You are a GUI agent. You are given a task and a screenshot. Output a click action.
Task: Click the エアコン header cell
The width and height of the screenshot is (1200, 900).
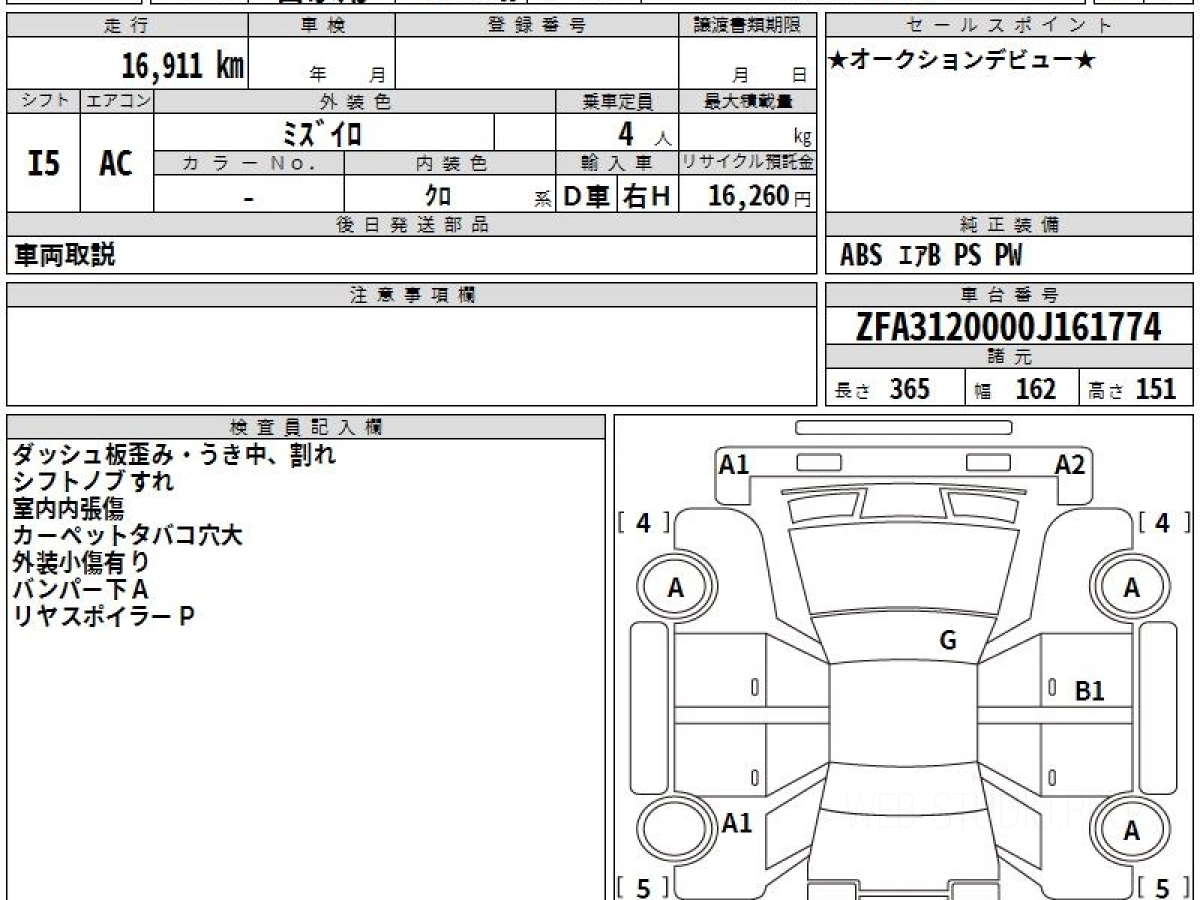117,101
